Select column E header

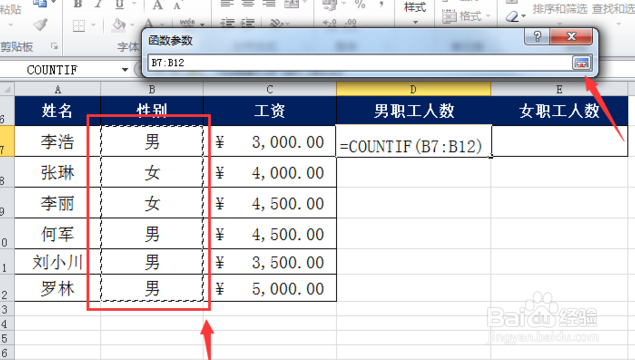(559, 89)
